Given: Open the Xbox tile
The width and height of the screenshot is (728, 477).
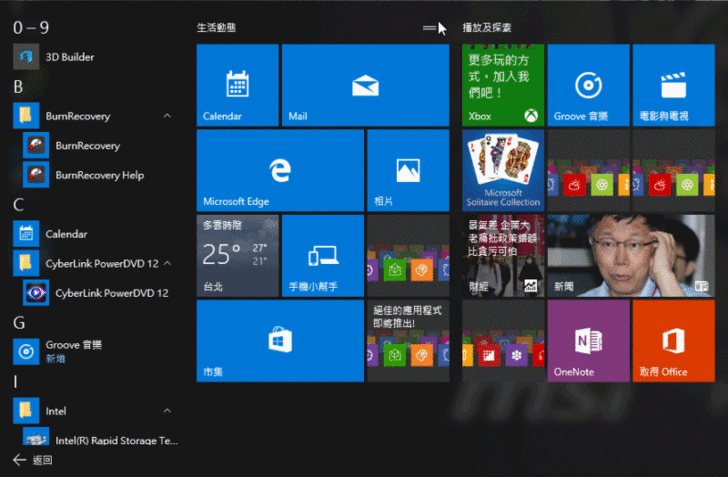Looking at the screenshot, I should pos(503,85).
